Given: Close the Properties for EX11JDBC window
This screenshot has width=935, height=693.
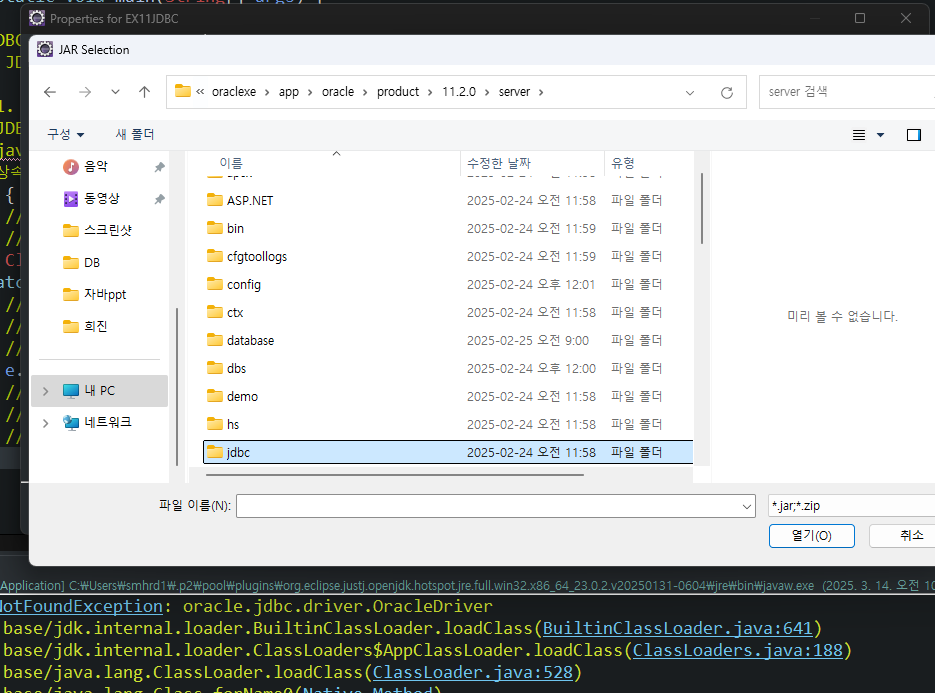Looking at the screenshot, I should (x=906, y=18).
